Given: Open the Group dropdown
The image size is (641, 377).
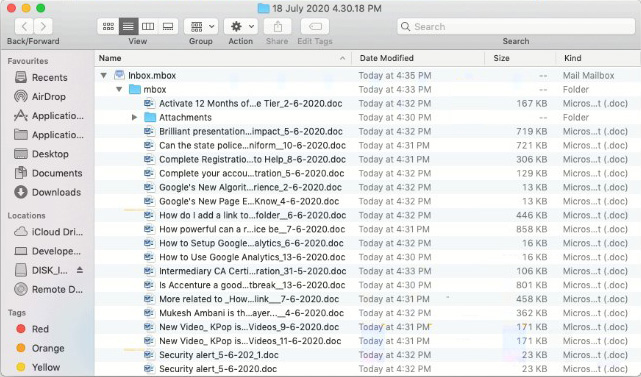Looking at the screenshot, I should click(x=201, y=27).
